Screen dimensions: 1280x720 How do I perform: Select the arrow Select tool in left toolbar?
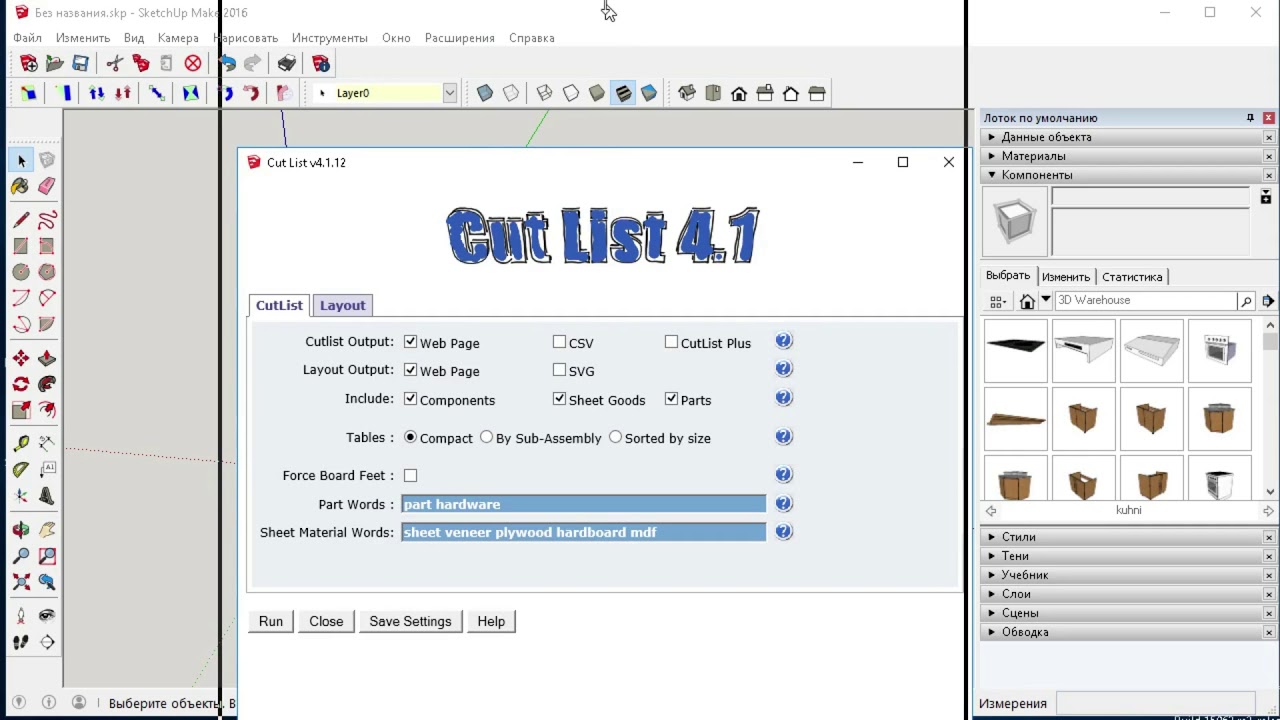click(x=21, y=160)
